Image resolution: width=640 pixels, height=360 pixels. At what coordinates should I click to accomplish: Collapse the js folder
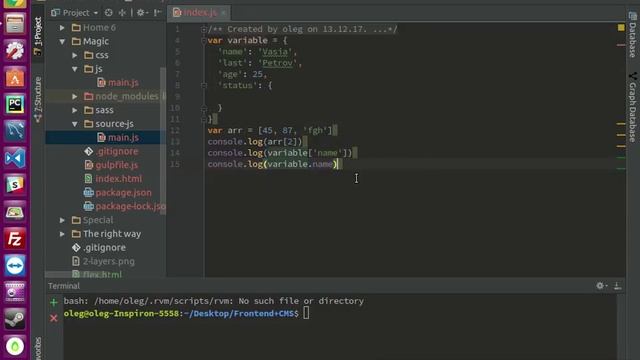click(x=75, y=69)
